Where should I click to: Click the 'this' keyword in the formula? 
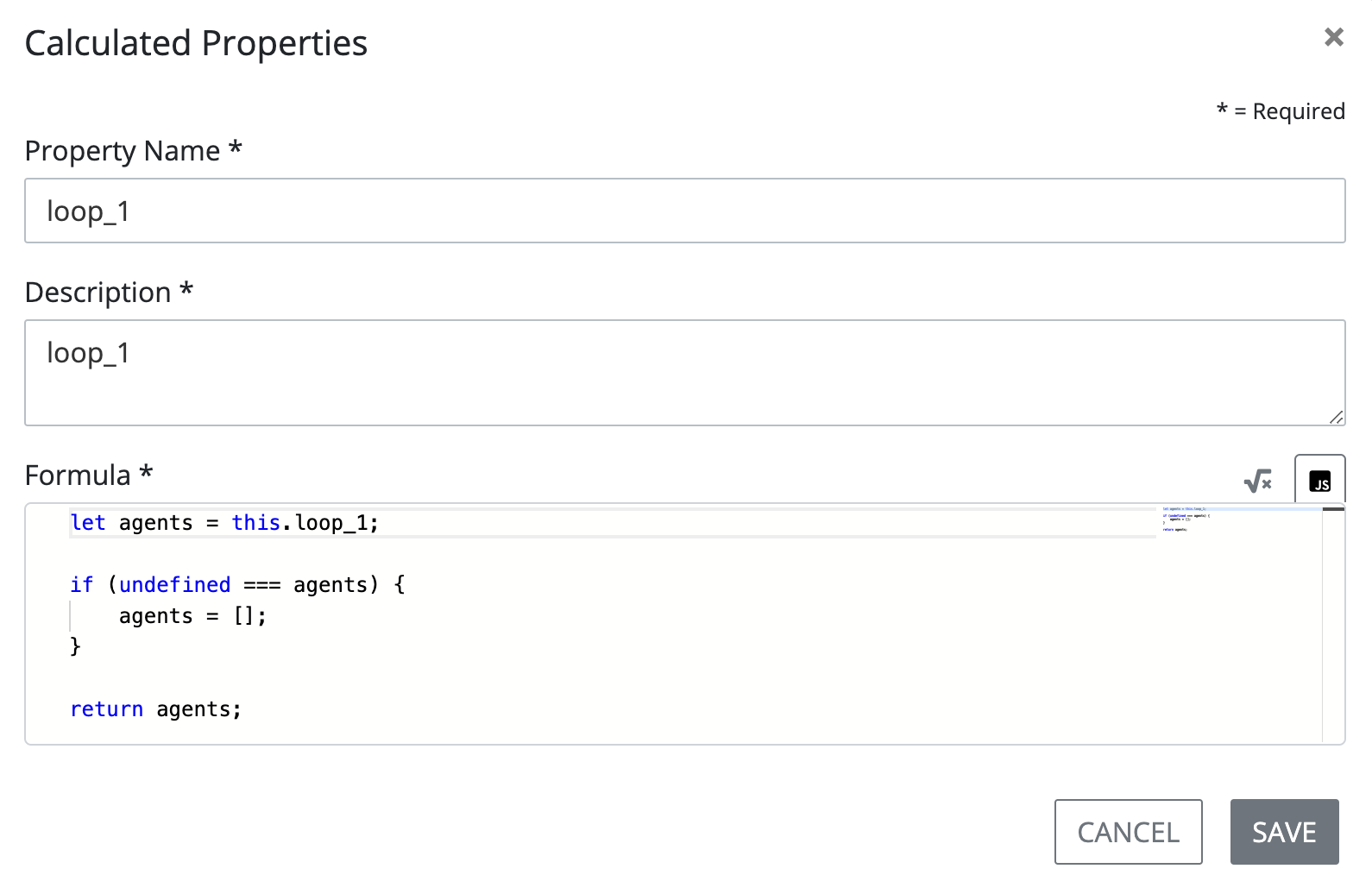(x=255, y=523)
